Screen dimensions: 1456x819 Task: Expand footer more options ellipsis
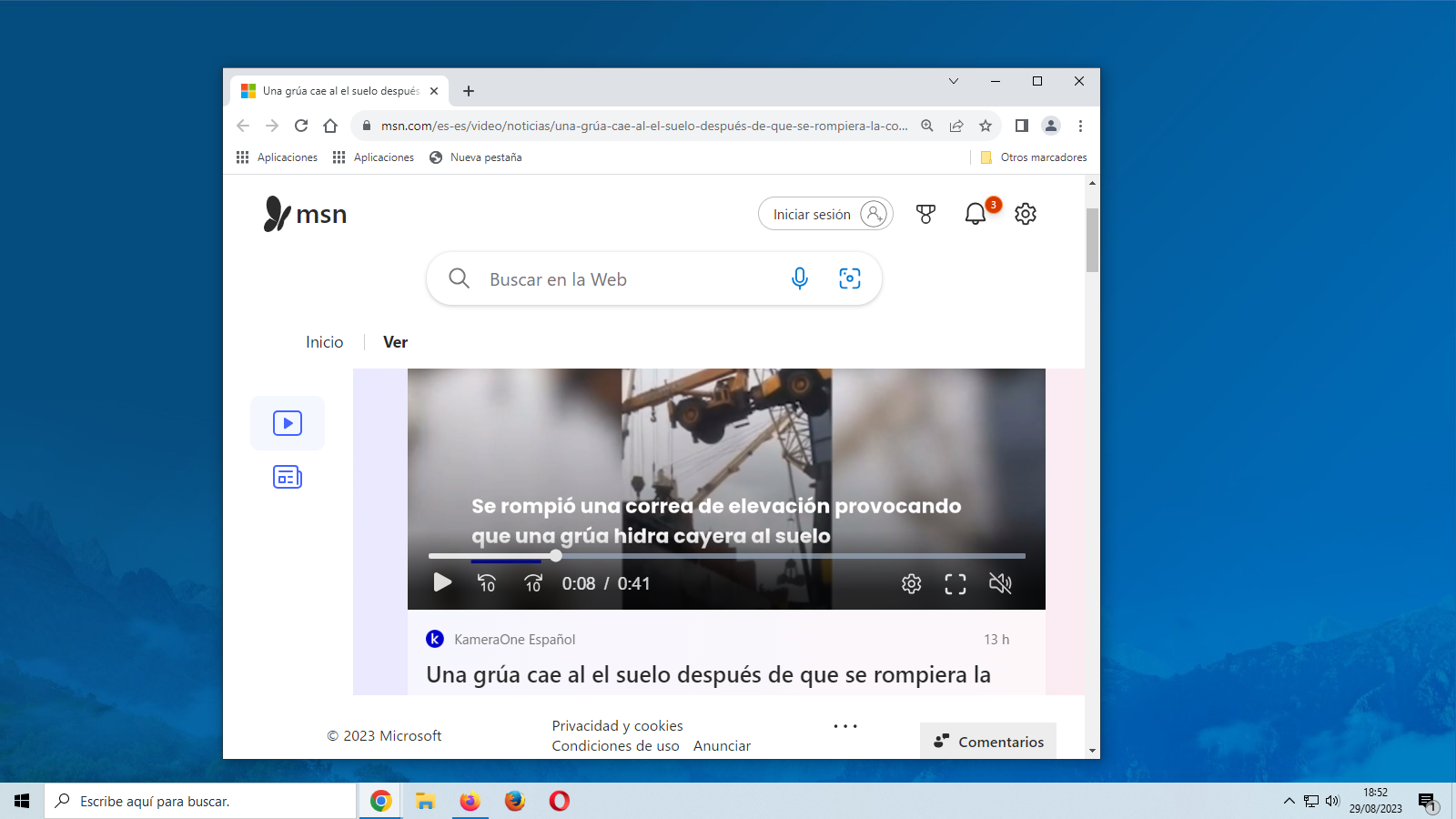pos(845,726)
